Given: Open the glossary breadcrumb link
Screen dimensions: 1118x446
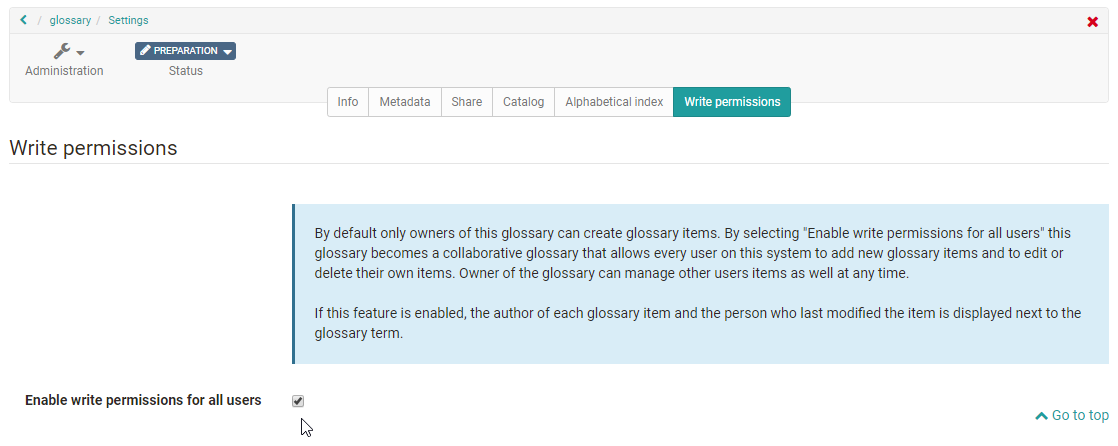Looking at the screenshot, I should [x=70, y=20].
